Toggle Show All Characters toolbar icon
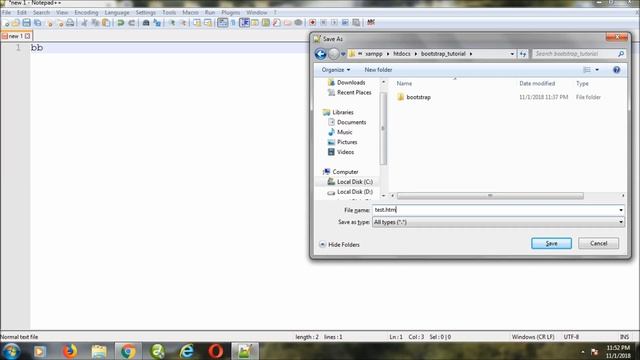The image size is (640, 360). click(233, 23)
